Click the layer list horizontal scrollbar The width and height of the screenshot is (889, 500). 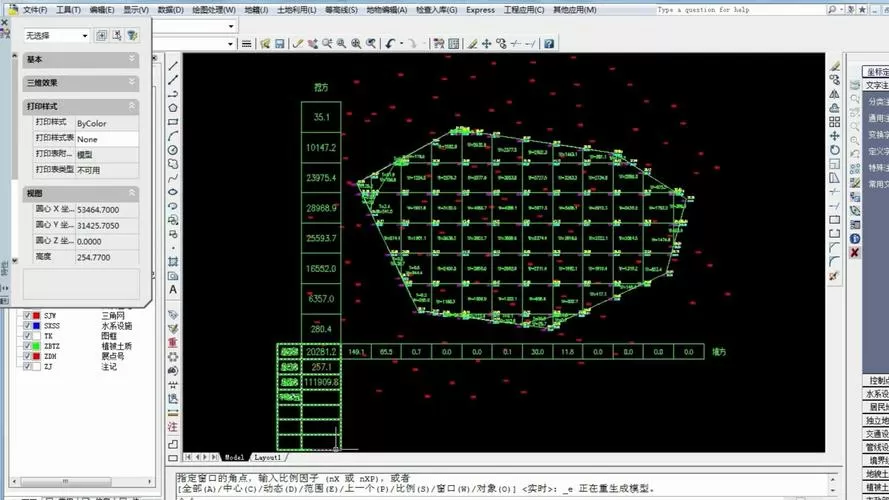pos(82,481)
